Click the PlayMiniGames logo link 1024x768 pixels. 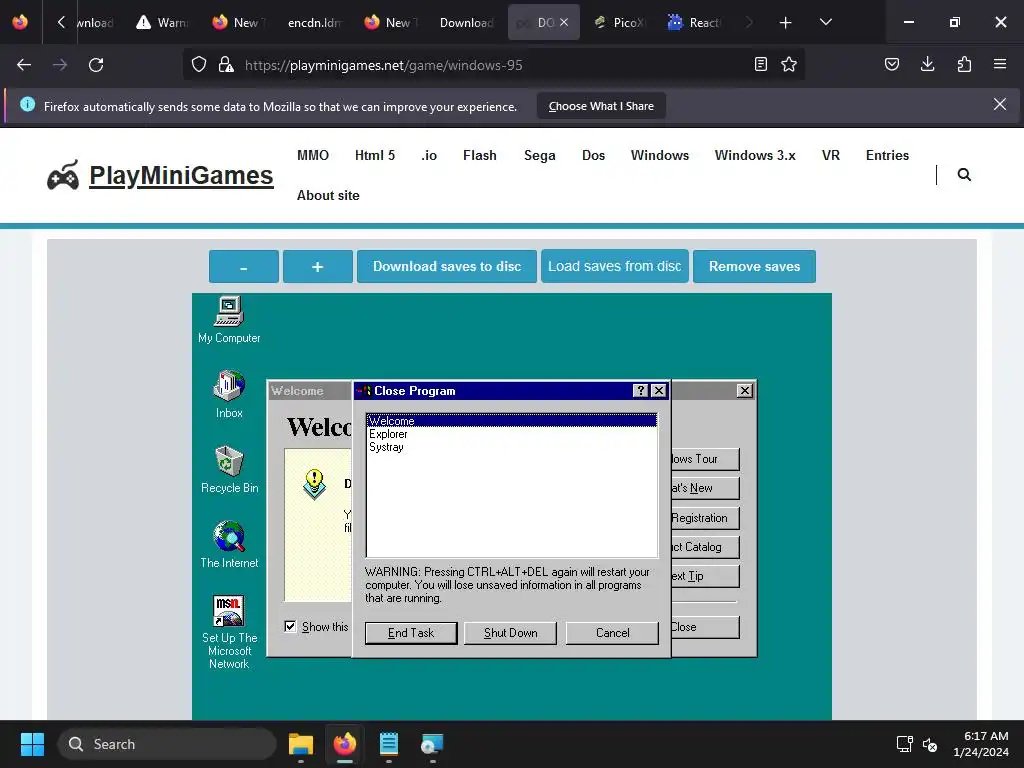point(160,175)
